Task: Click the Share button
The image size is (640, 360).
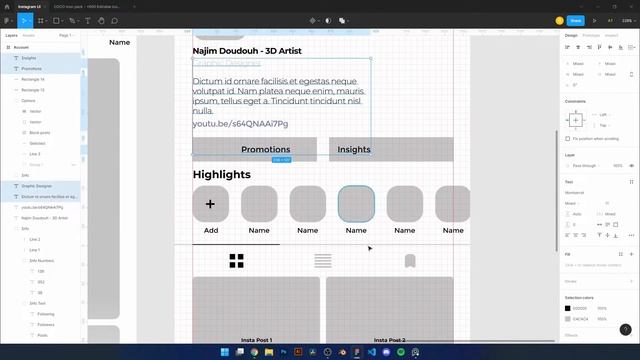Action: pos(576,20)
